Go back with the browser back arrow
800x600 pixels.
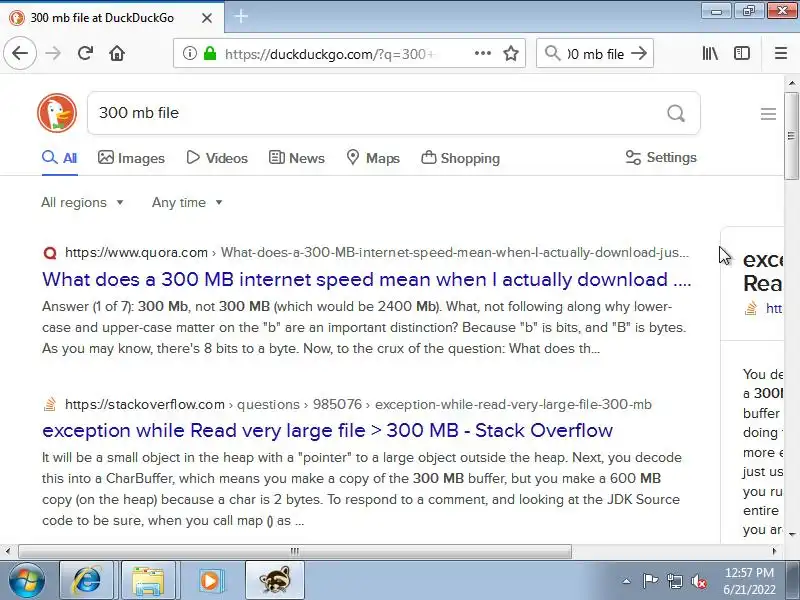click(x=20, y=53)
